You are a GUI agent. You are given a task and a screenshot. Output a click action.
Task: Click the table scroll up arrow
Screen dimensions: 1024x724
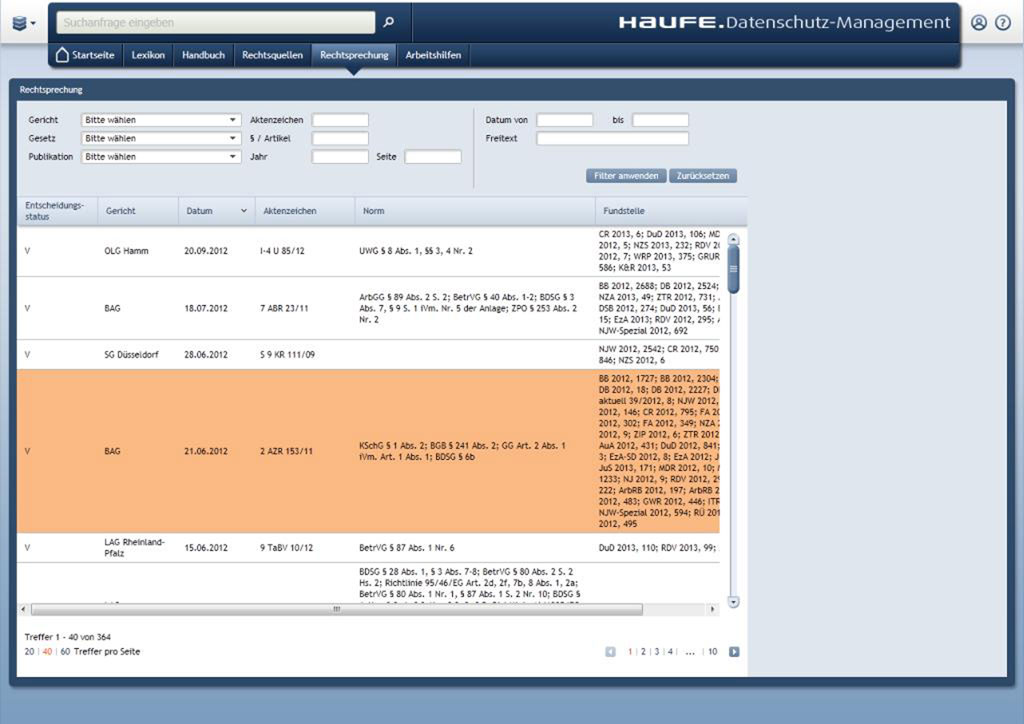(x=733, y=240)
